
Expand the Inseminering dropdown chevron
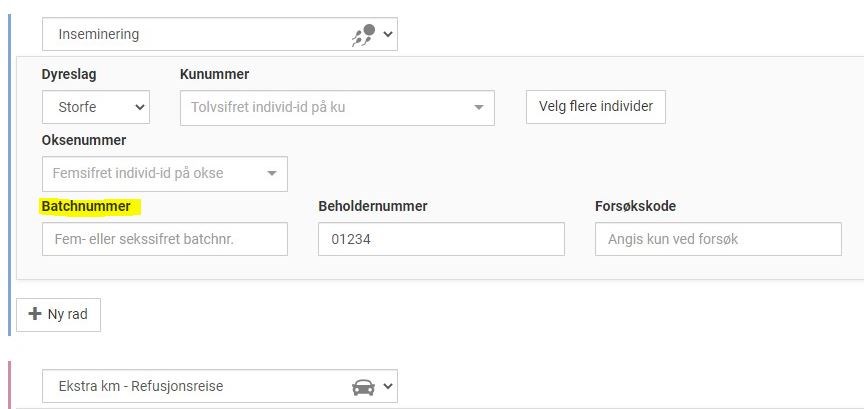tap(387, 34)
